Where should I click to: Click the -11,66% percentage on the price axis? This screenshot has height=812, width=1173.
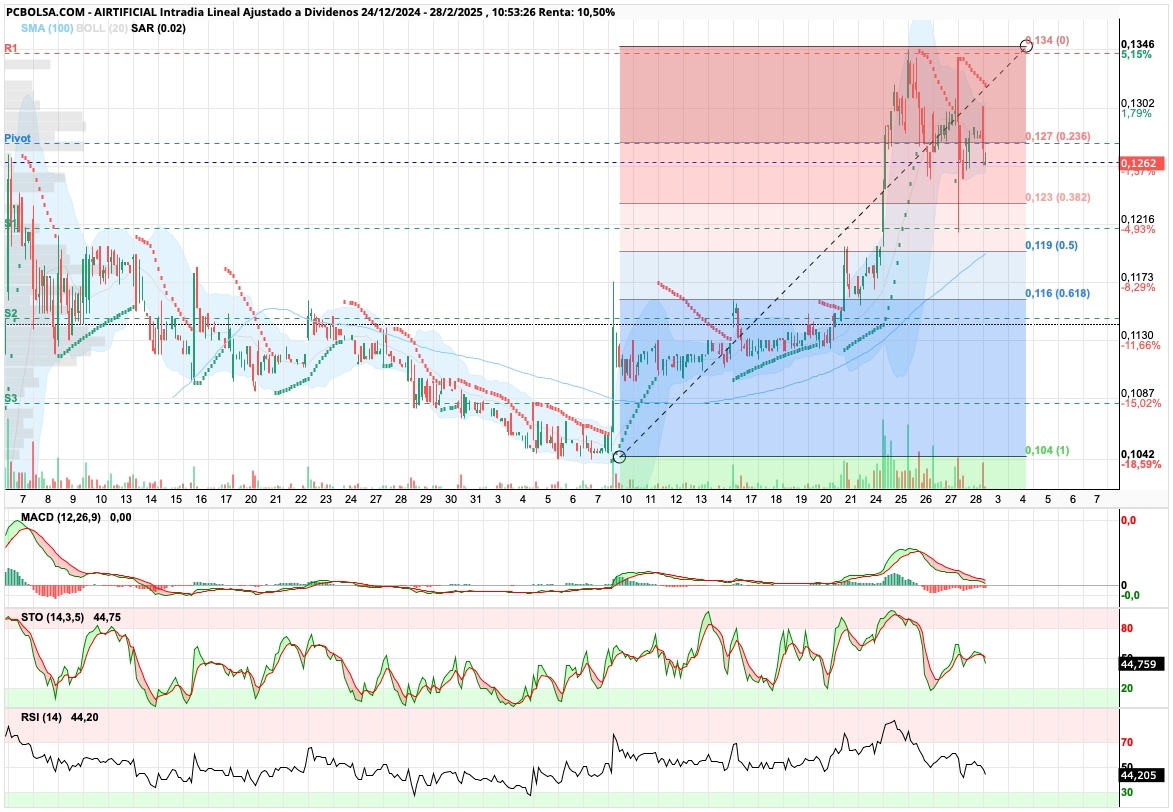point(1141,346)
